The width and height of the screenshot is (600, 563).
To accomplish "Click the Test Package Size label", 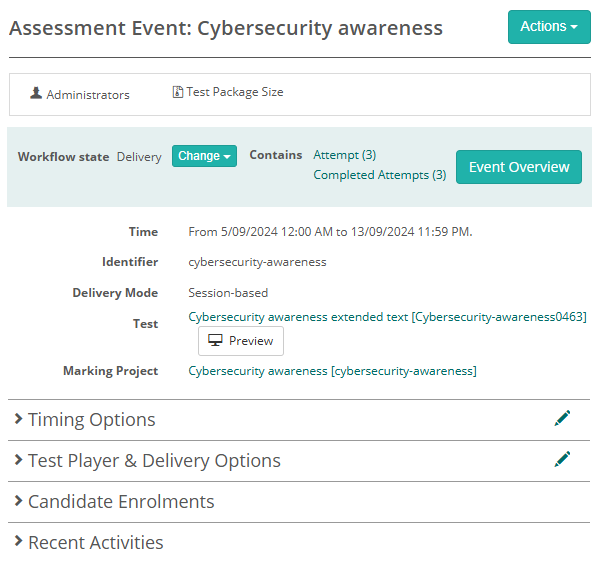I will (x=235, y=92).
